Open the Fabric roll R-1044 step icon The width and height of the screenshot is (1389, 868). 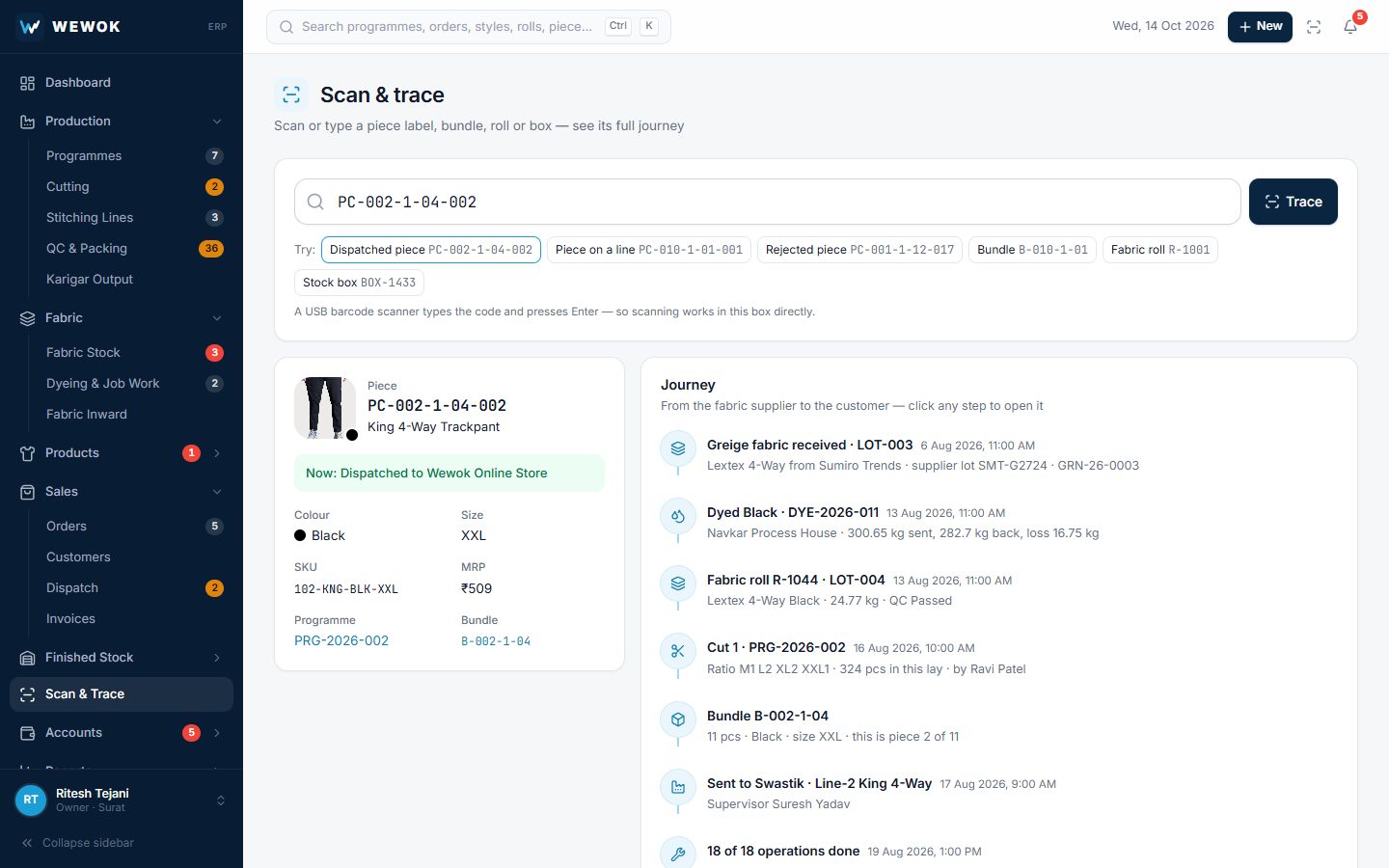point(678,583)
